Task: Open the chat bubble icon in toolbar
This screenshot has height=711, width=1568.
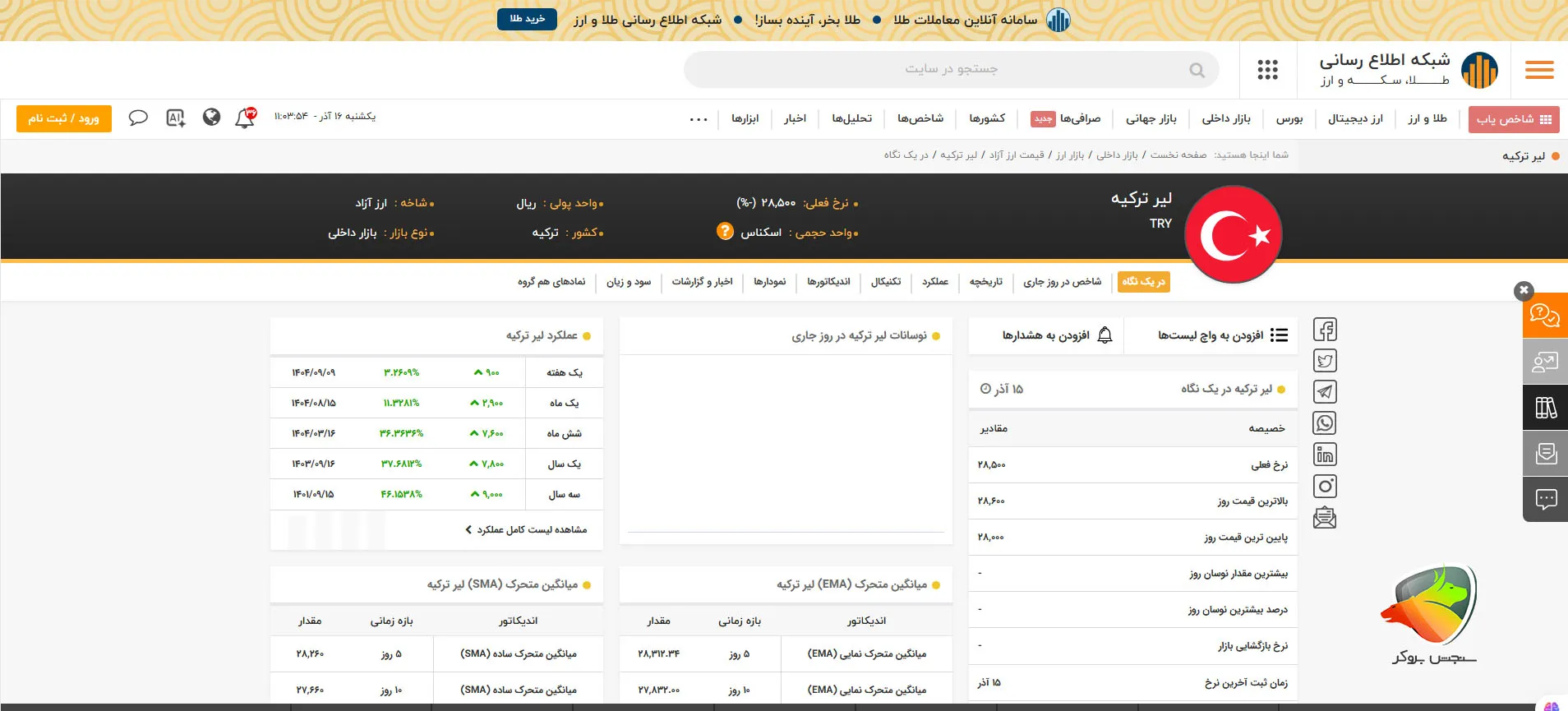Action: 138,118
